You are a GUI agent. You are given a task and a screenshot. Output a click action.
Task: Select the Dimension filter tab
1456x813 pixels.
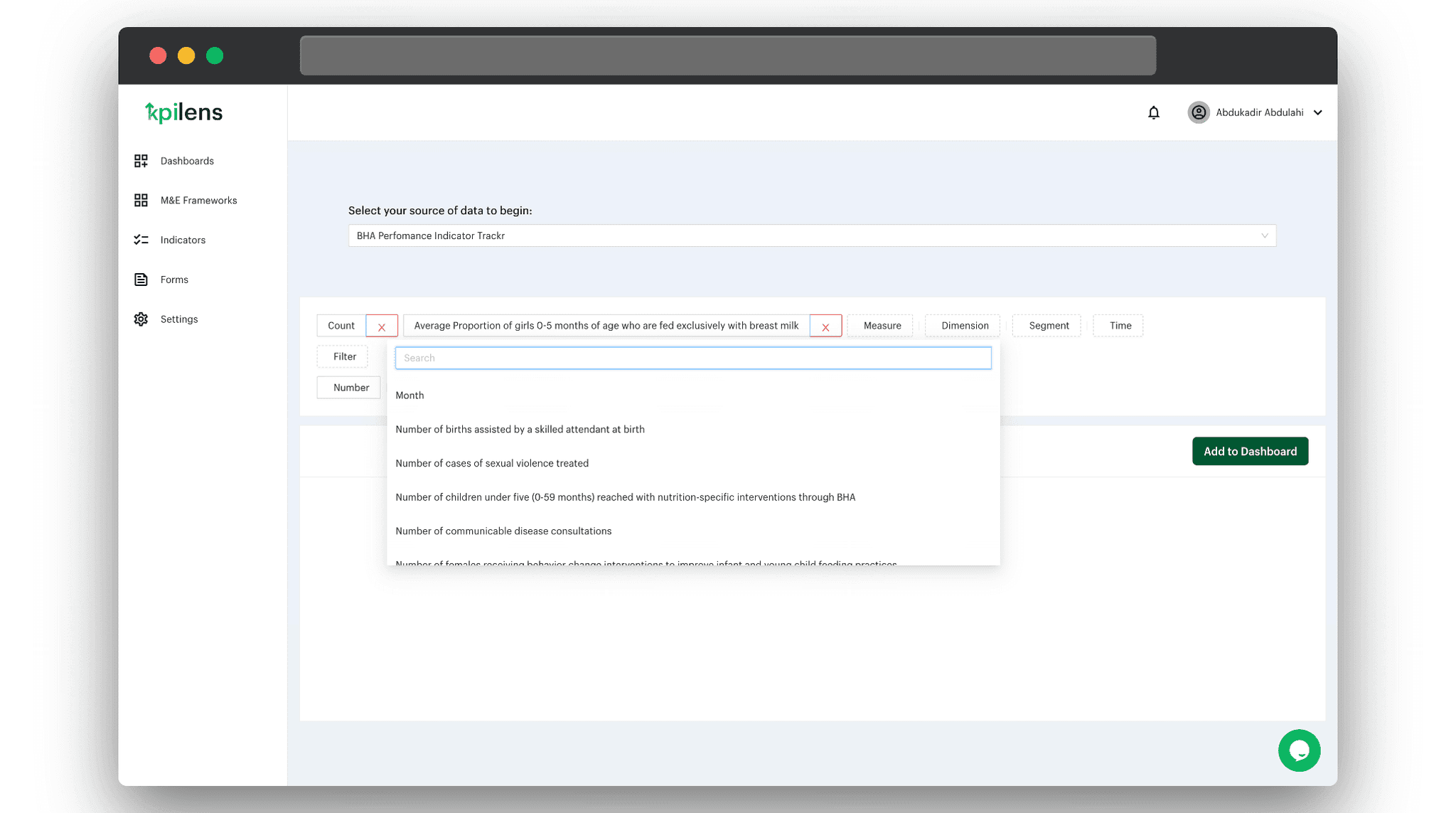965,325
